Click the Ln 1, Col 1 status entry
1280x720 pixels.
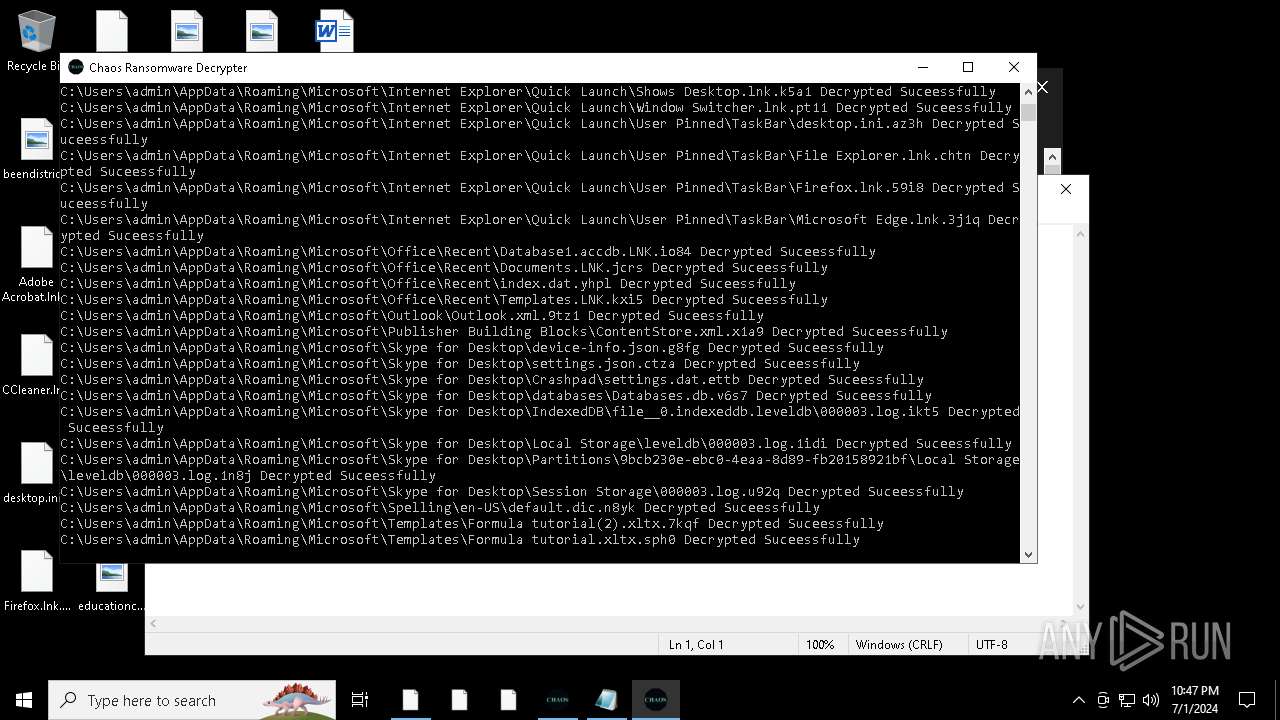click(696, 645)
